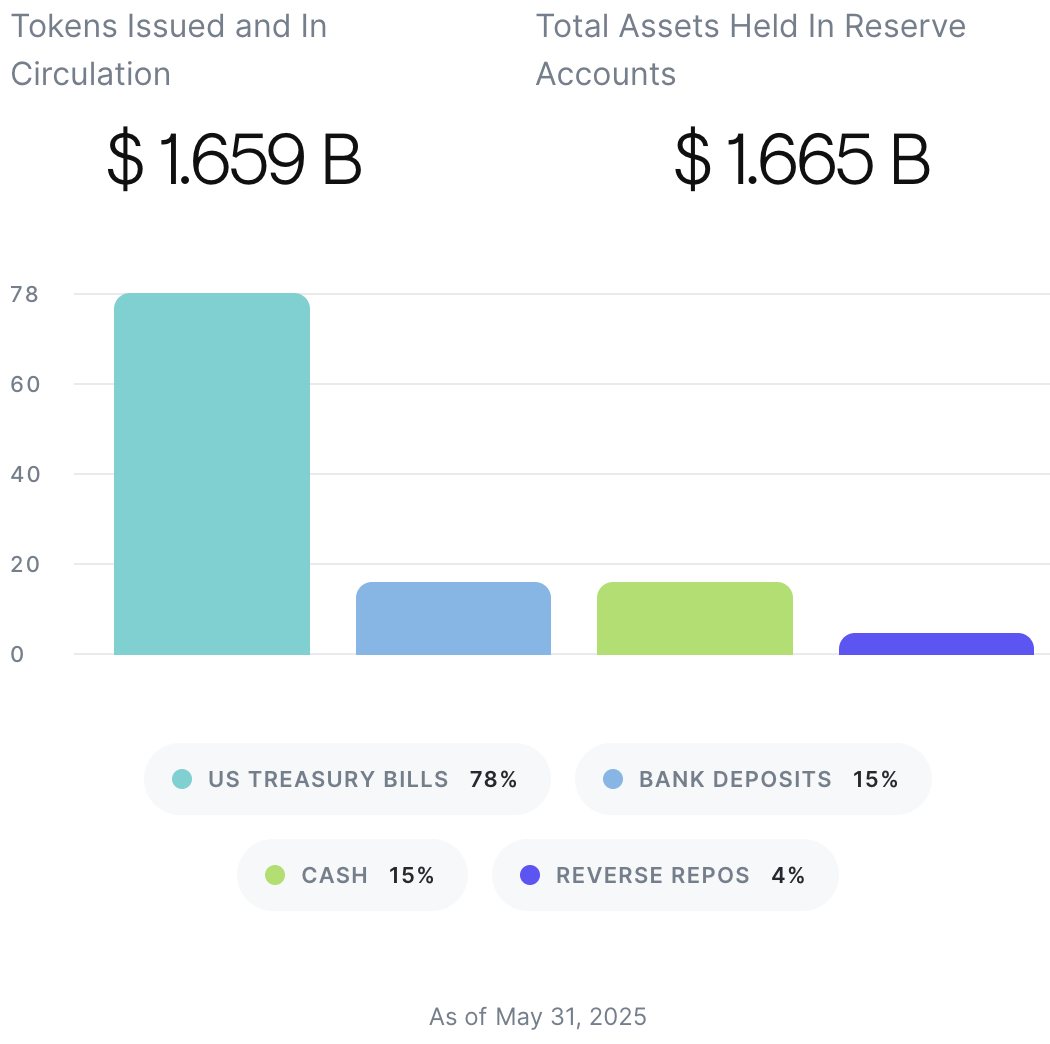The image size is (1050, 1044).
Task: Toggle the Reverse Repos legend pill
Action: [665, 875]
